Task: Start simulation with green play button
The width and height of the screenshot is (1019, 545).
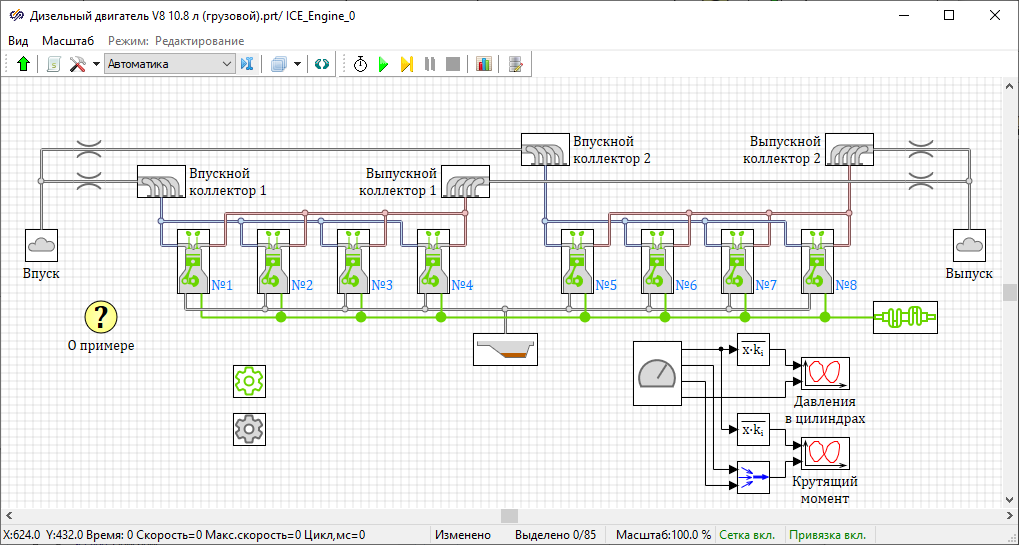Action: point(383,64)
